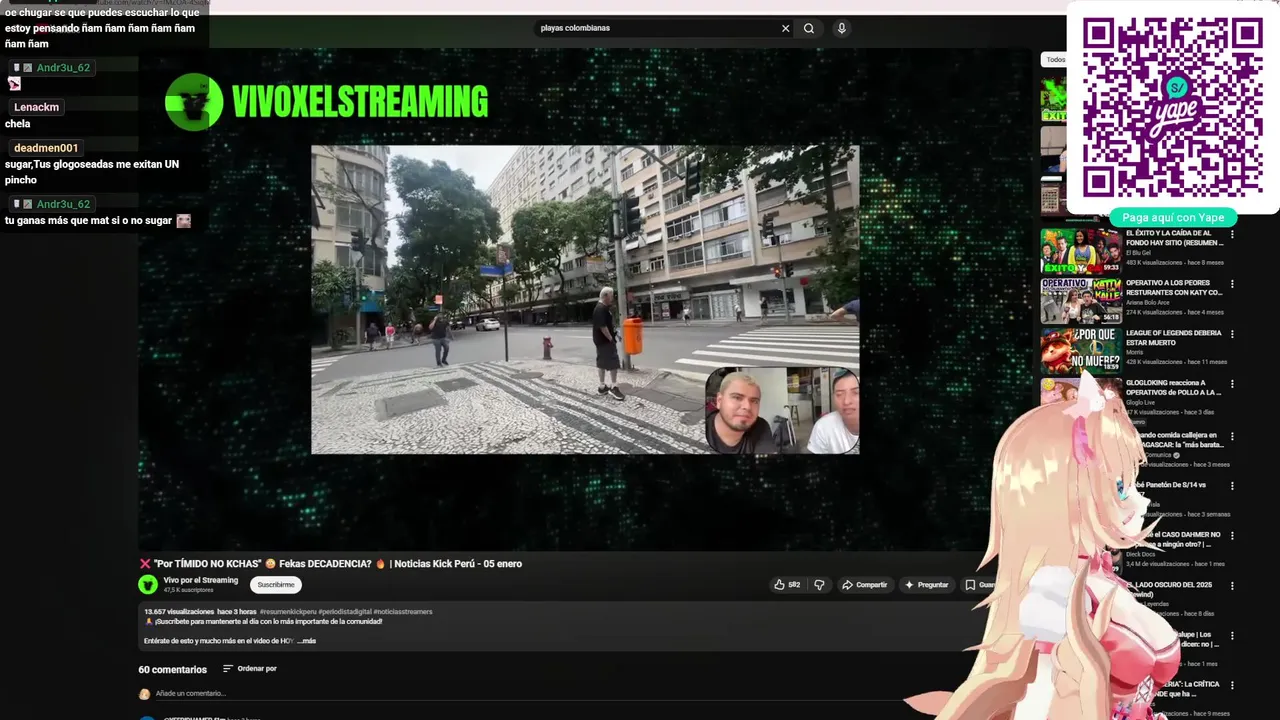Click '13.657 visualizaciones' text

pyautogui.click(x=179, y=612)
